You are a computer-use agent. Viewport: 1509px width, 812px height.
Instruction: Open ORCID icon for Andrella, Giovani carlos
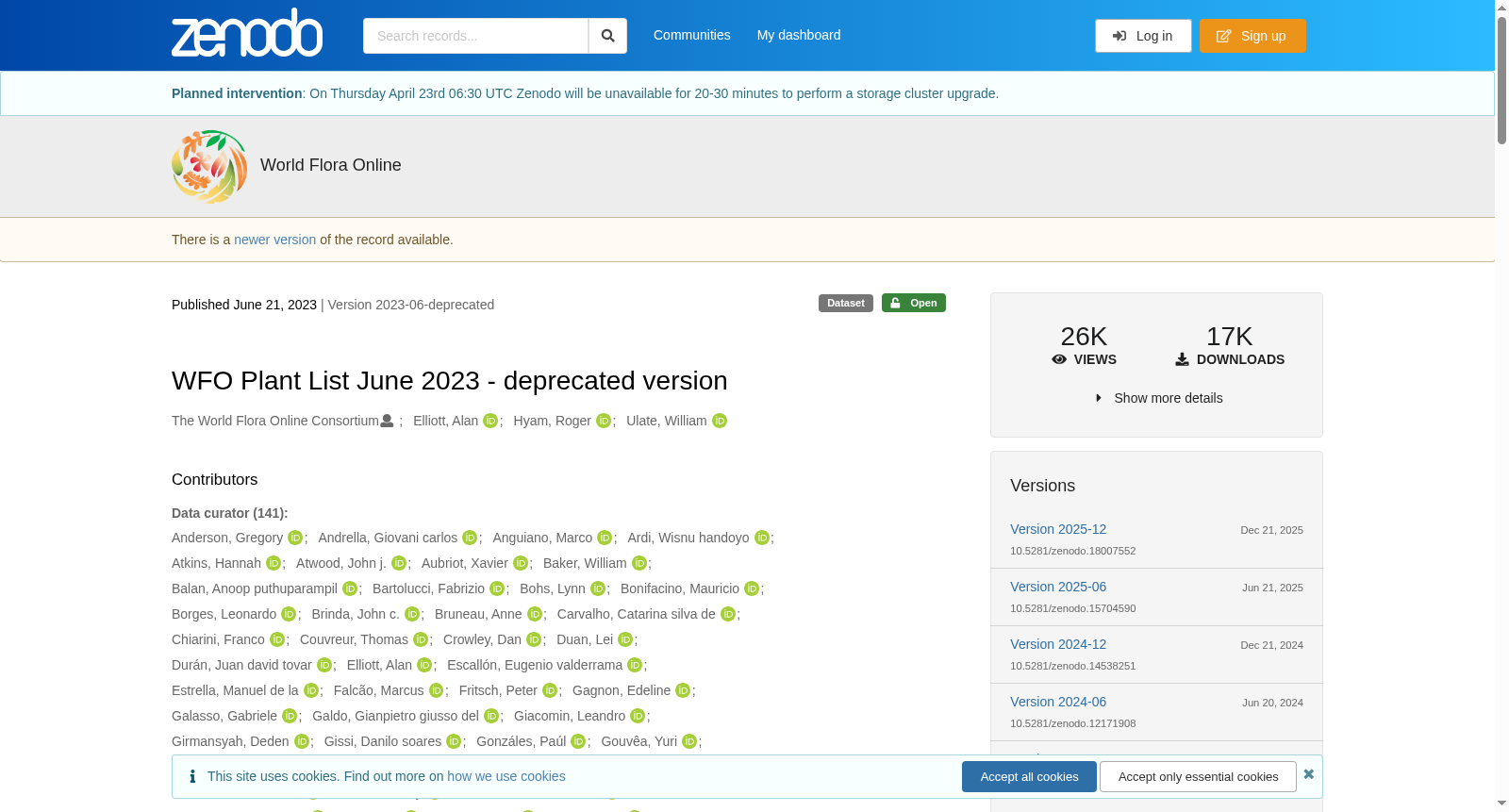[x=470, y=538]
